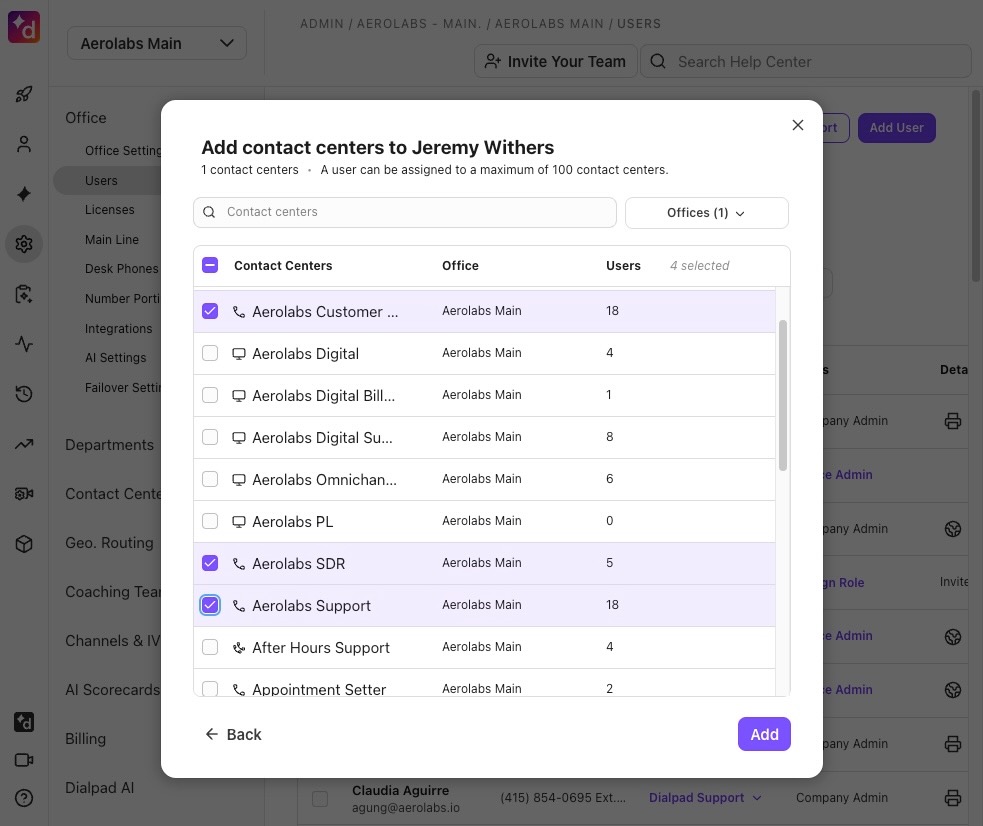Open Users in the Office menu
The width and height of the screenshot is (983, 826).
point(102,180)
